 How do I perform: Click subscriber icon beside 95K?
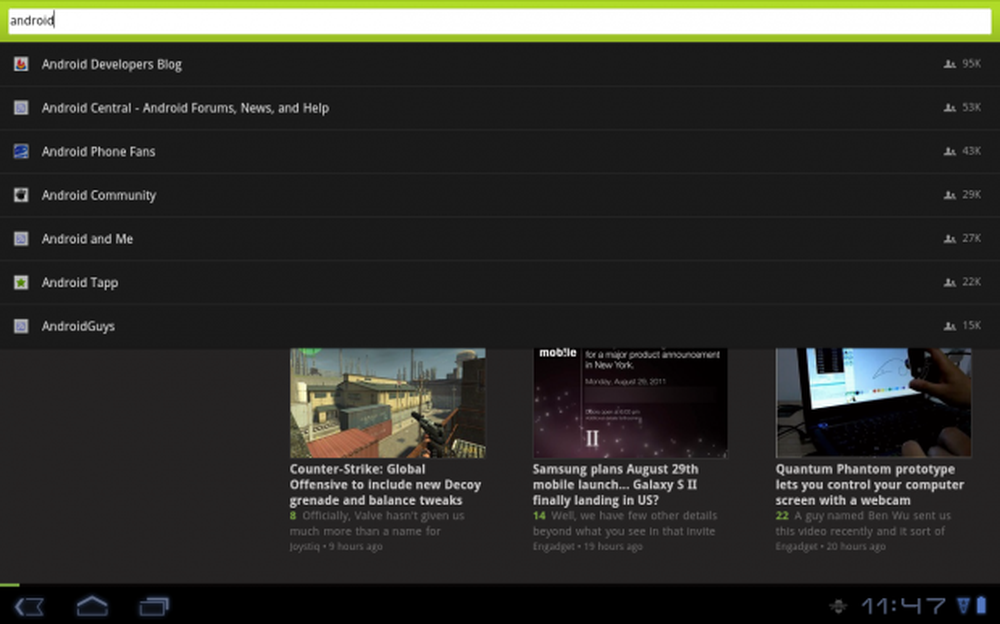pyautogui.click(x=950, y=64)
